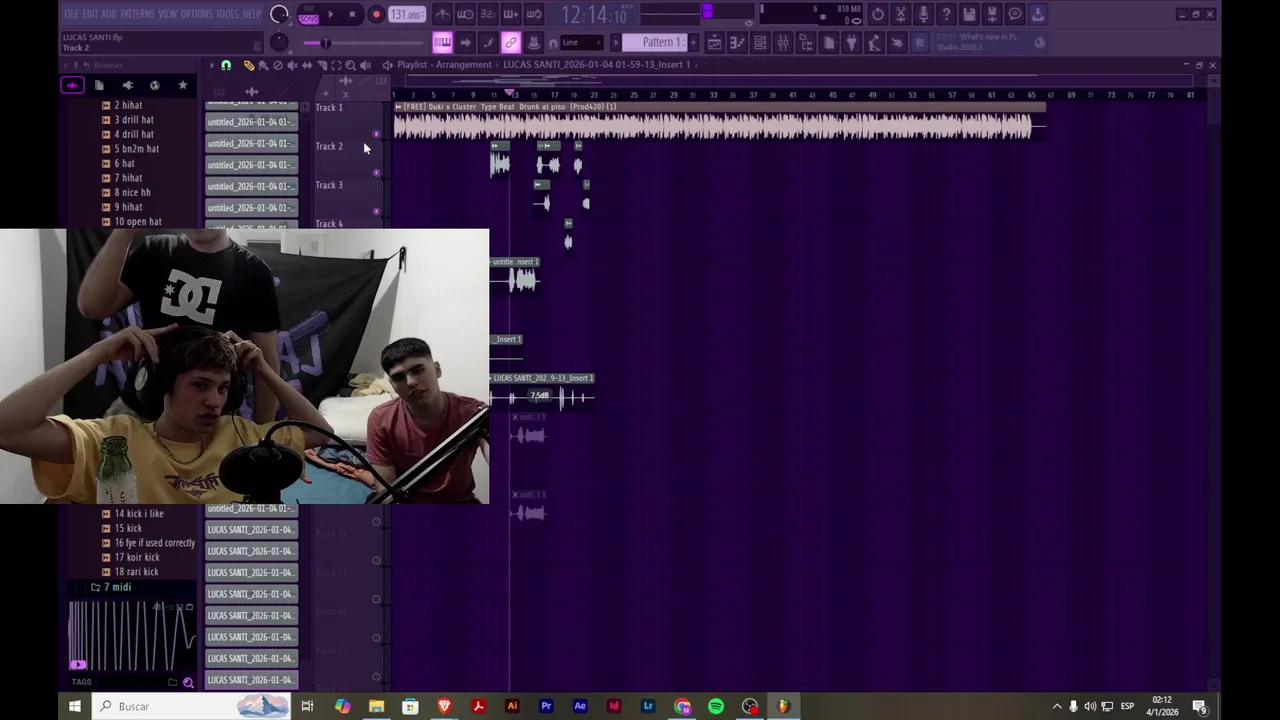Toggle the 3-2-1 countdown before recording
The image size is (1280, 720).
pos(488,14)
